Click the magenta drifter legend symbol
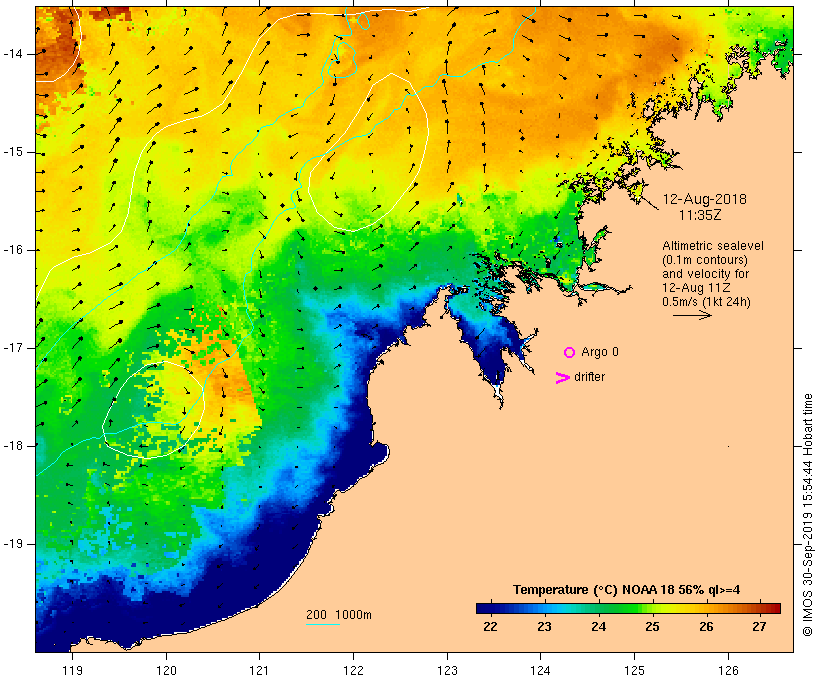This screenshot has height=680, width=820. point(562,378)
